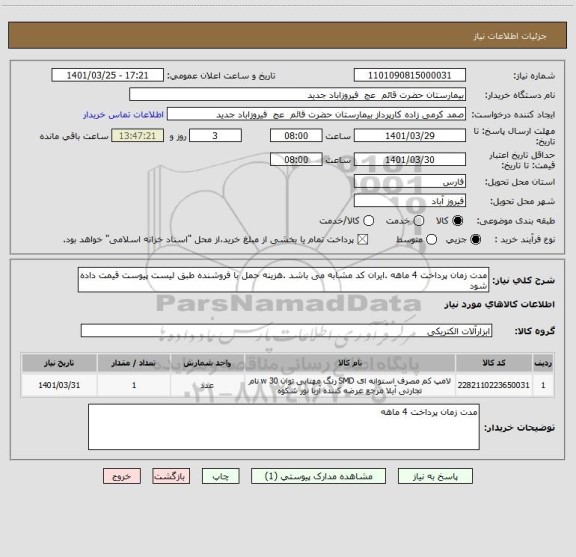Click the price validity time 08:00 field
This screenshot has width=576, height=557.
(296, 159)
